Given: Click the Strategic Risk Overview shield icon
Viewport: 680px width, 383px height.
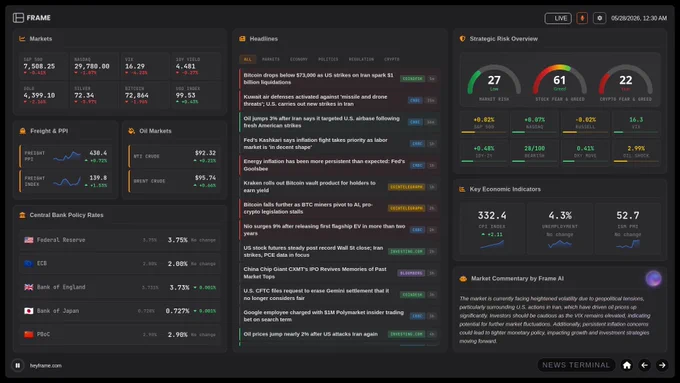Looking at the screenshot, I should (x=462, y=39).
